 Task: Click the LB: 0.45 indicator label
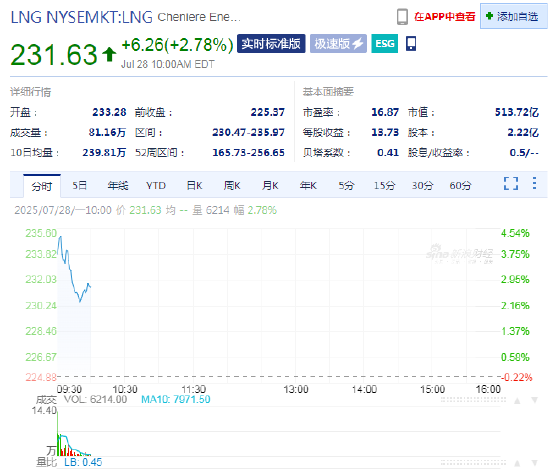pyautogui.click(x=83, y=462)
